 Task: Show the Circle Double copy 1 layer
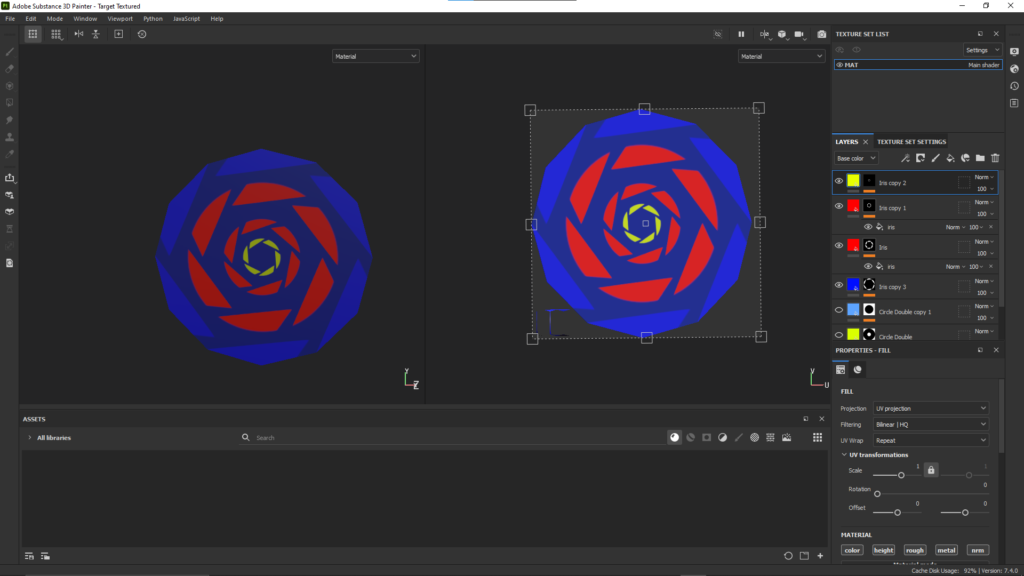coord(839,308)
